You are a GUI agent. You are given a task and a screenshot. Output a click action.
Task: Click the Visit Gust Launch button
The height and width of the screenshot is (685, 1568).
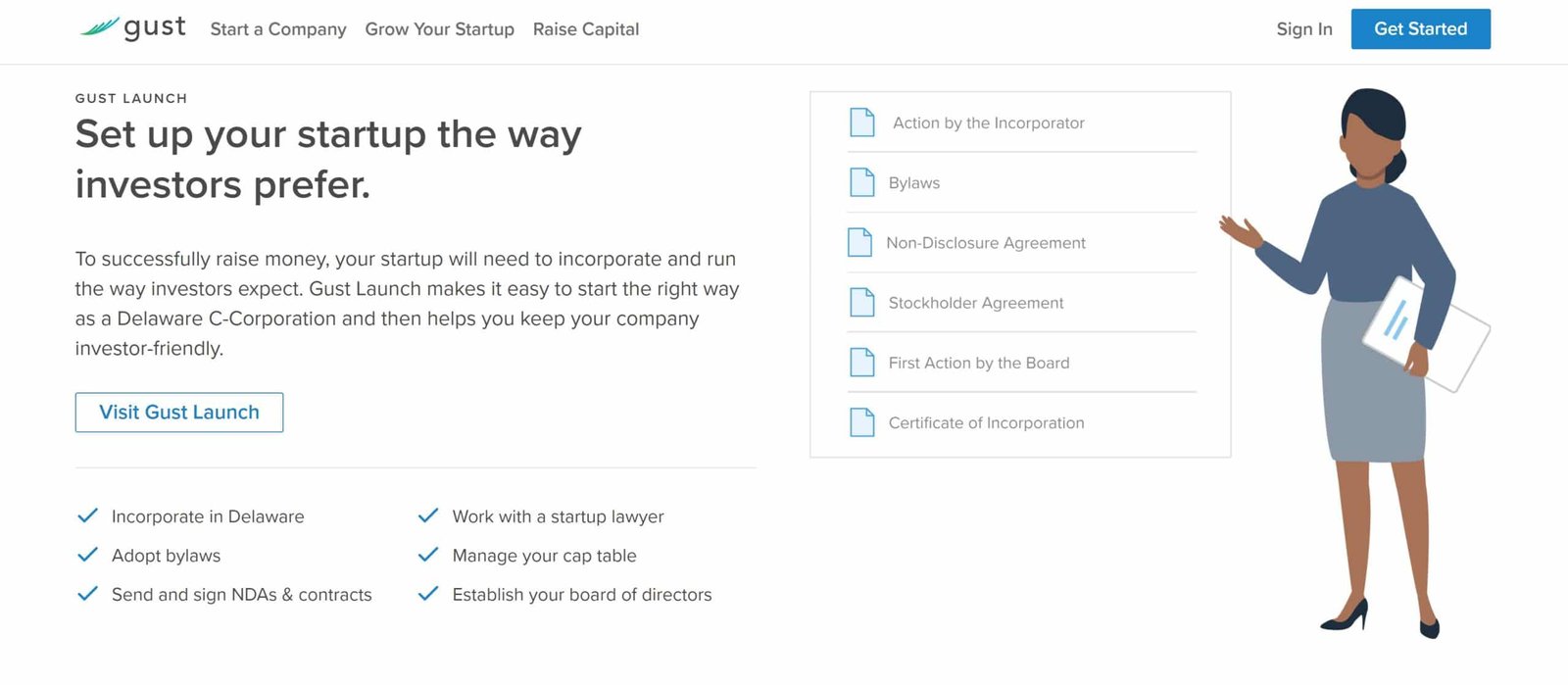pyautogui.click(x=179, y=413)
